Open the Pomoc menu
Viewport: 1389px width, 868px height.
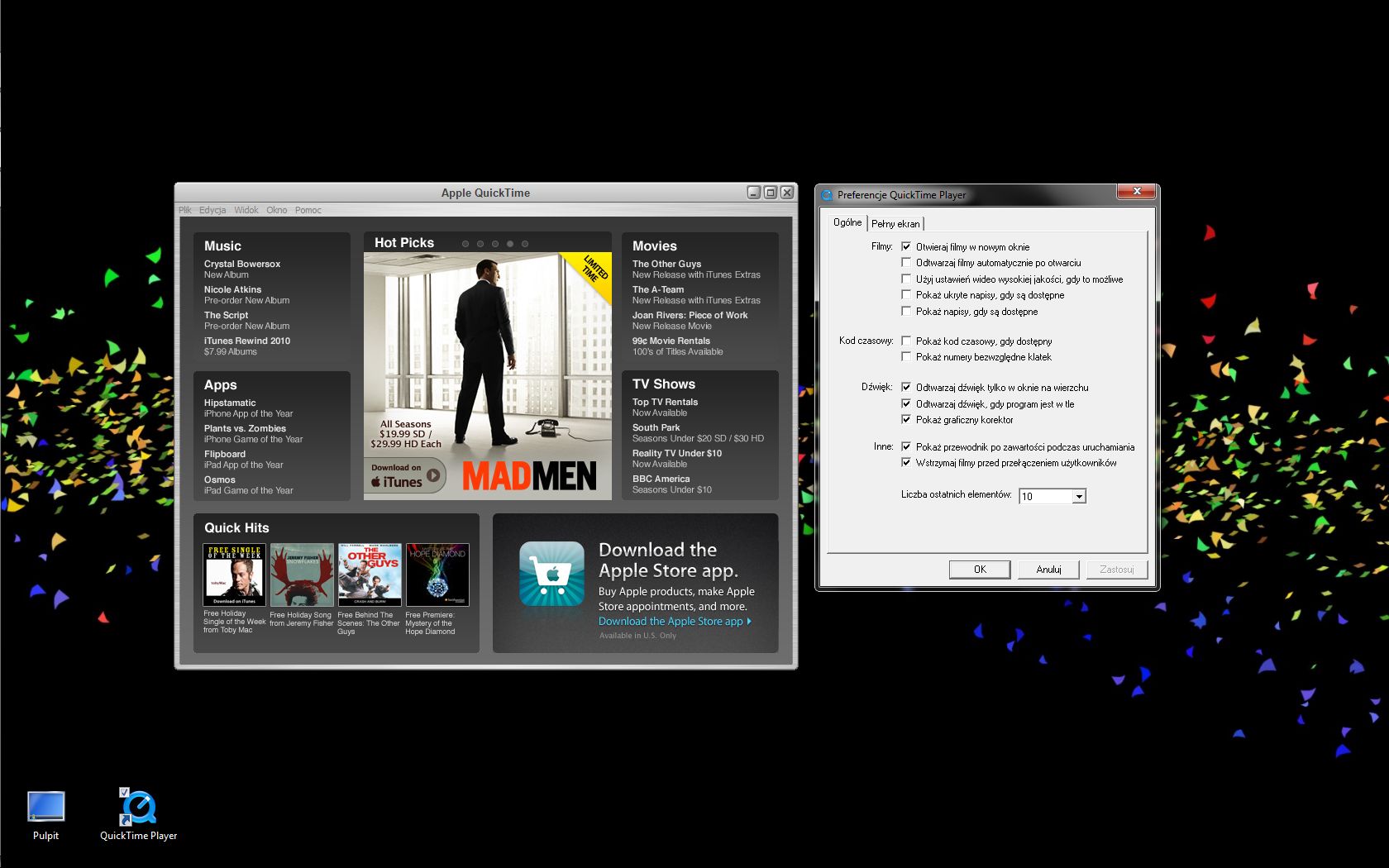click(308, 210)
